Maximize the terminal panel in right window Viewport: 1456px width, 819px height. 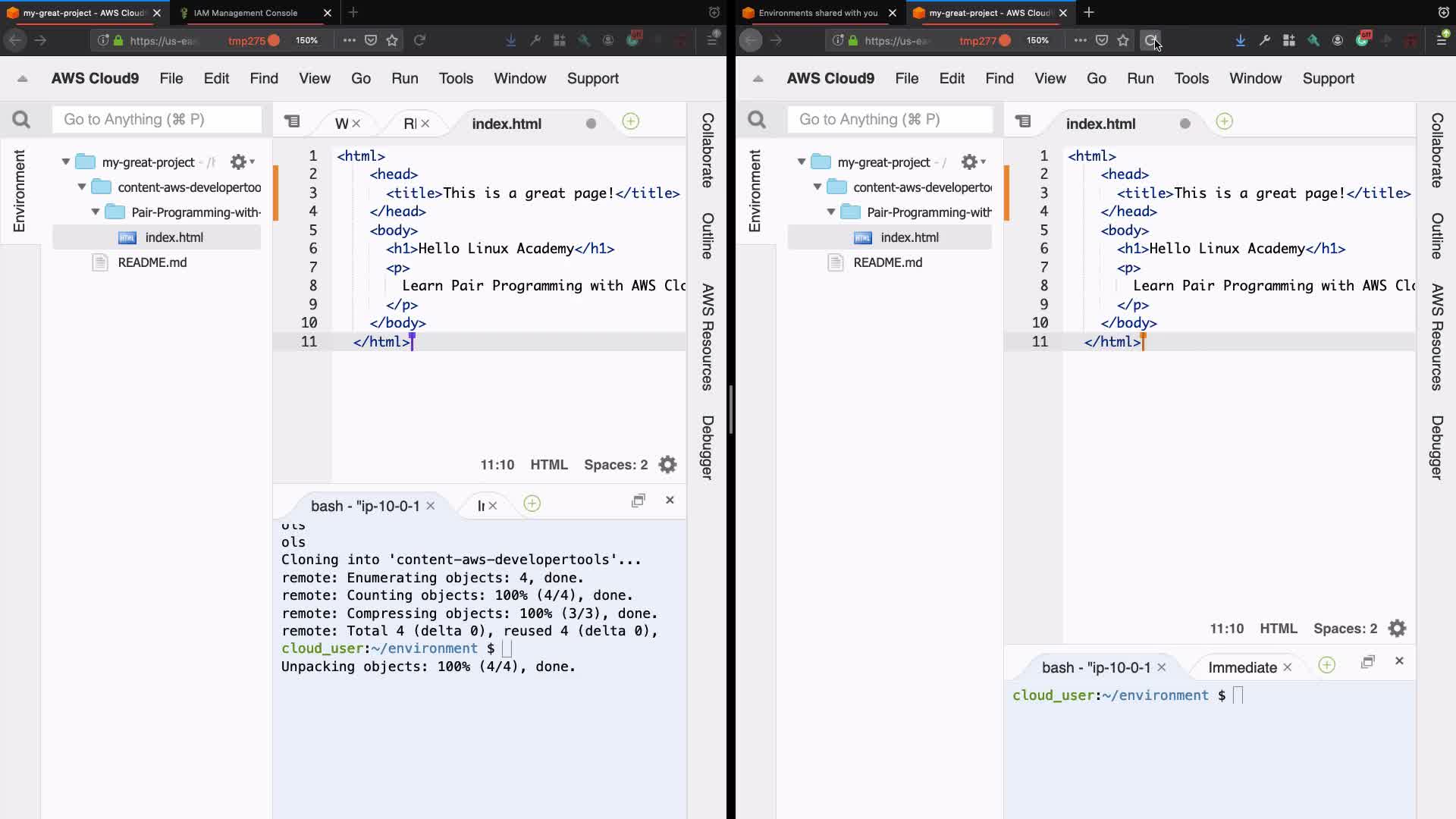(1367, 661)
